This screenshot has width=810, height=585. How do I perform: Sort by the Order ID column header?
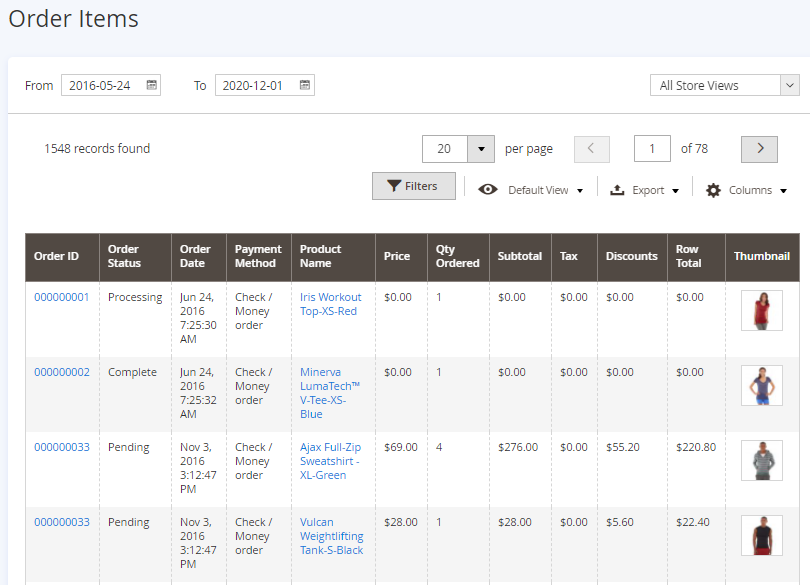[57, 256]
